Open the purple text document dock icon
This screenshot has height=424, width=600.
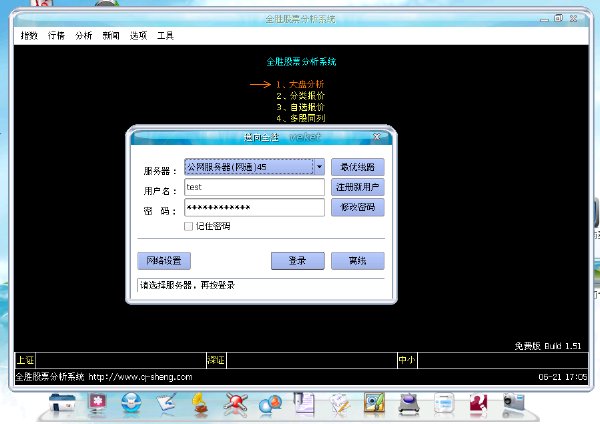tap(304, 403)
